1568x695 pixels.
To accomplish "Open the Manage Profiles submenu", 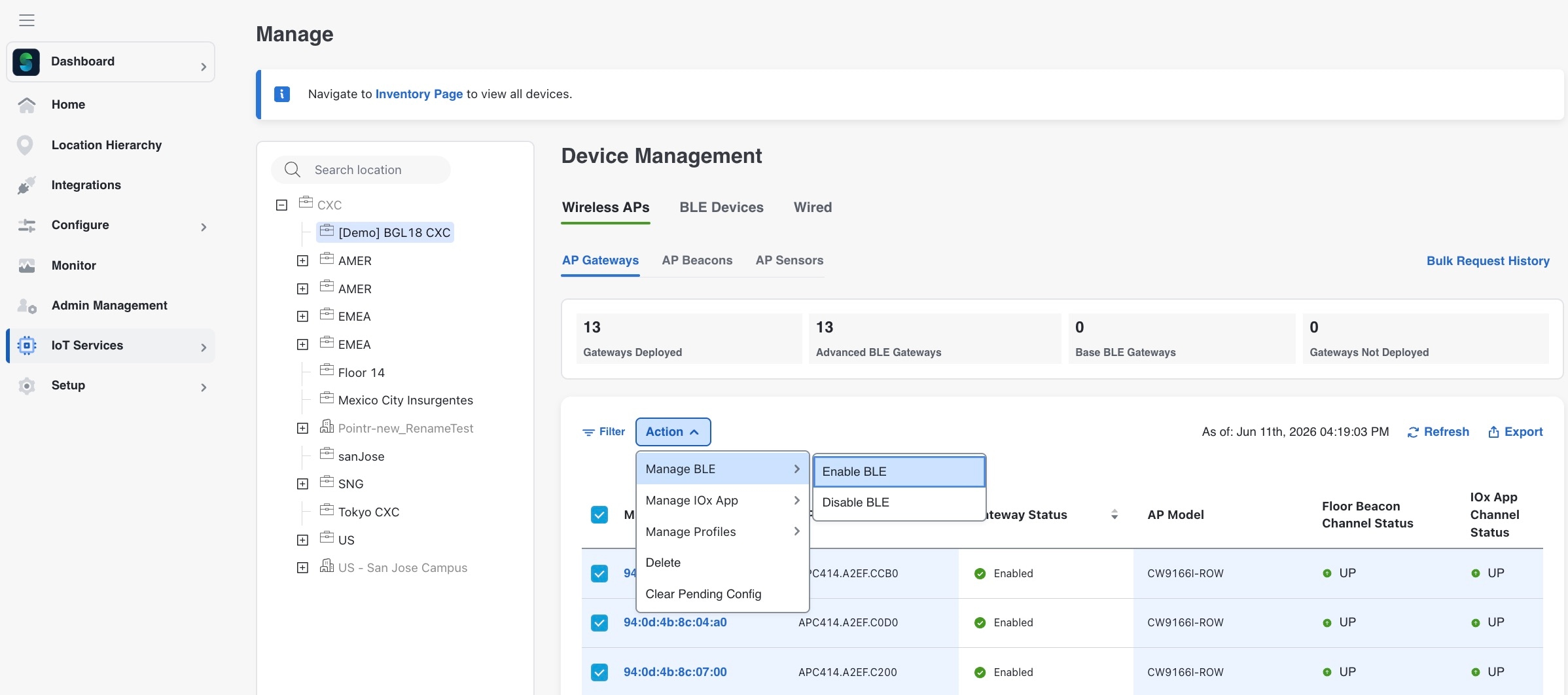I will [722, 532].
